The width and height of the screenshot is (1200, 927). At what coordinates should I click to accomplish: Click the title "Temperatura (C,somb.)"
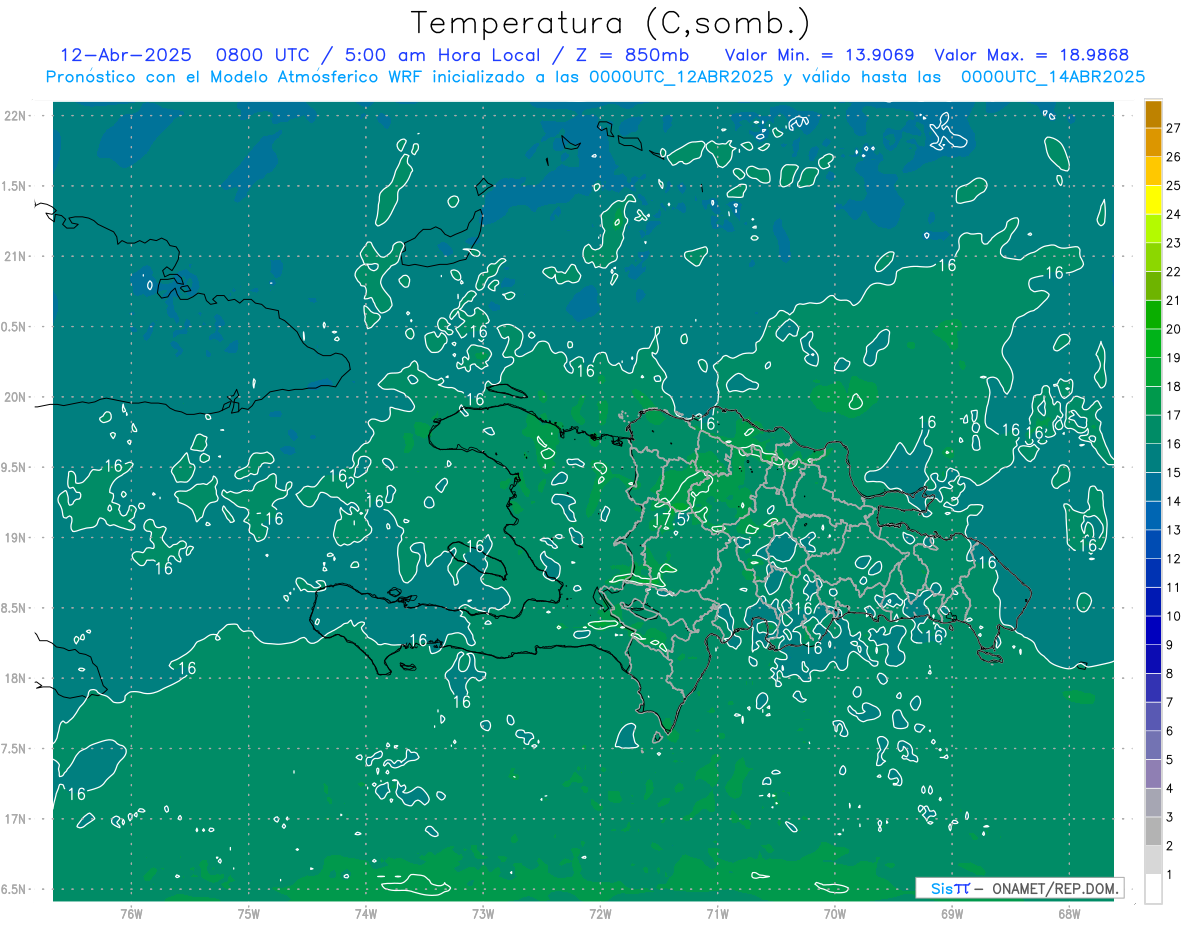click(611, 24)
